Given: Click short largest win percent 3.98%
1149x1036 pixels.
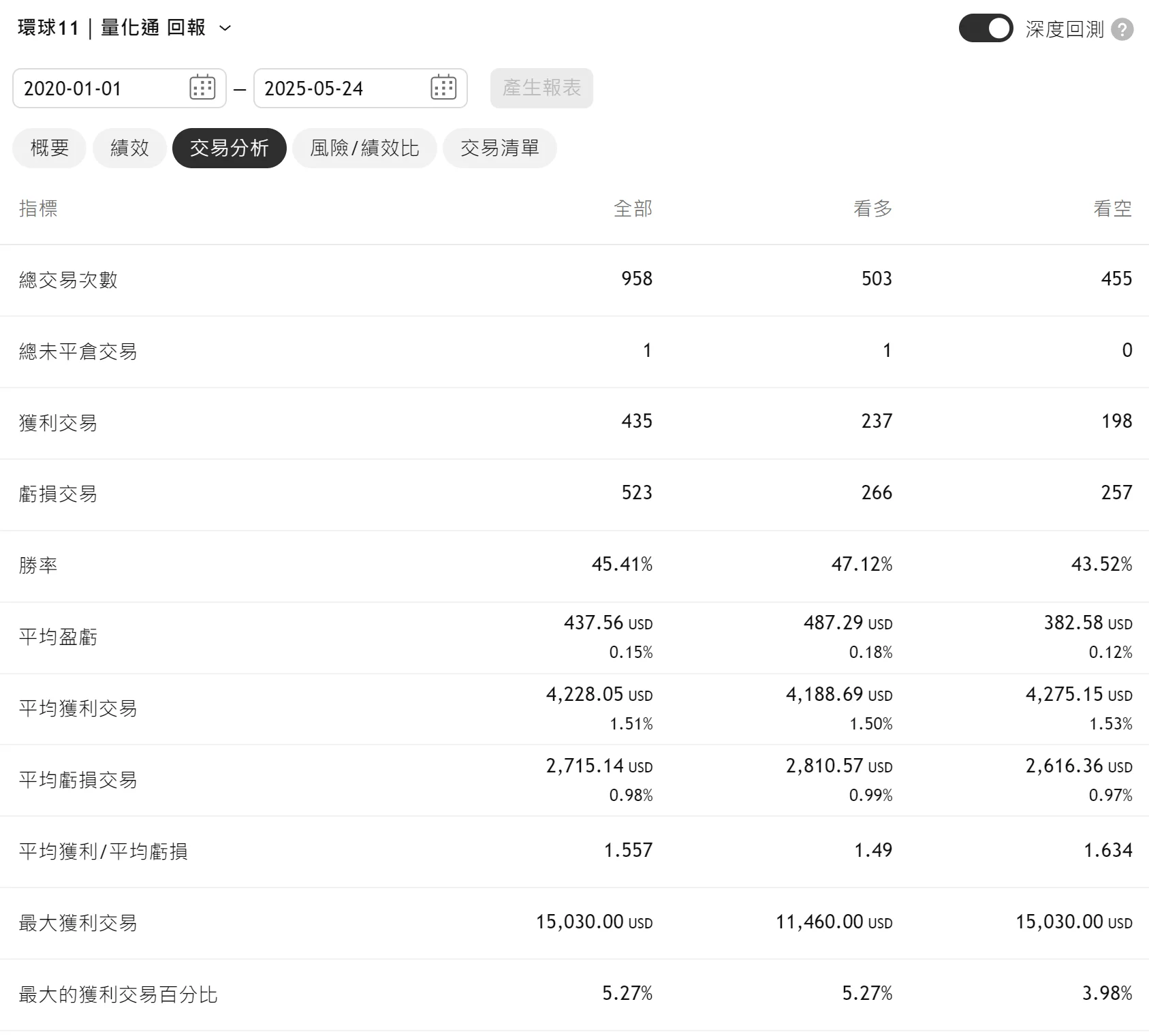Looking at the screenshot, I should [1107, 993].
